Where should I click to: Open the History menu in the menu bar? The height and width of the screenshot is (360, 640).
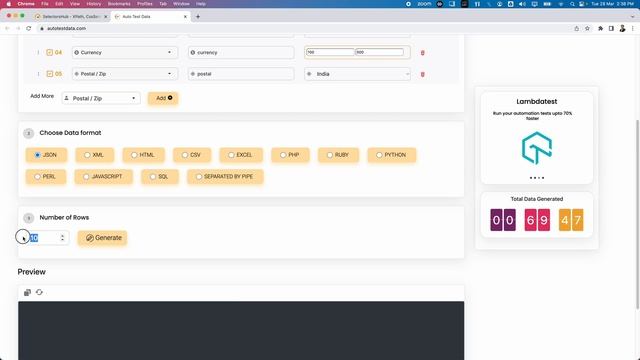(x=93, y=4)
